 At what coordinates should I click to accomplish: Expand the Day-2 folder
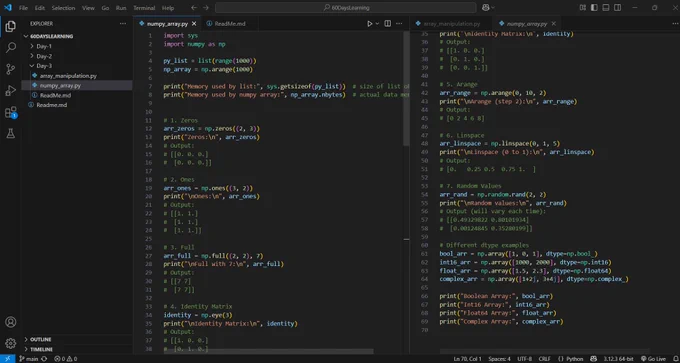(x=44, y=56)
